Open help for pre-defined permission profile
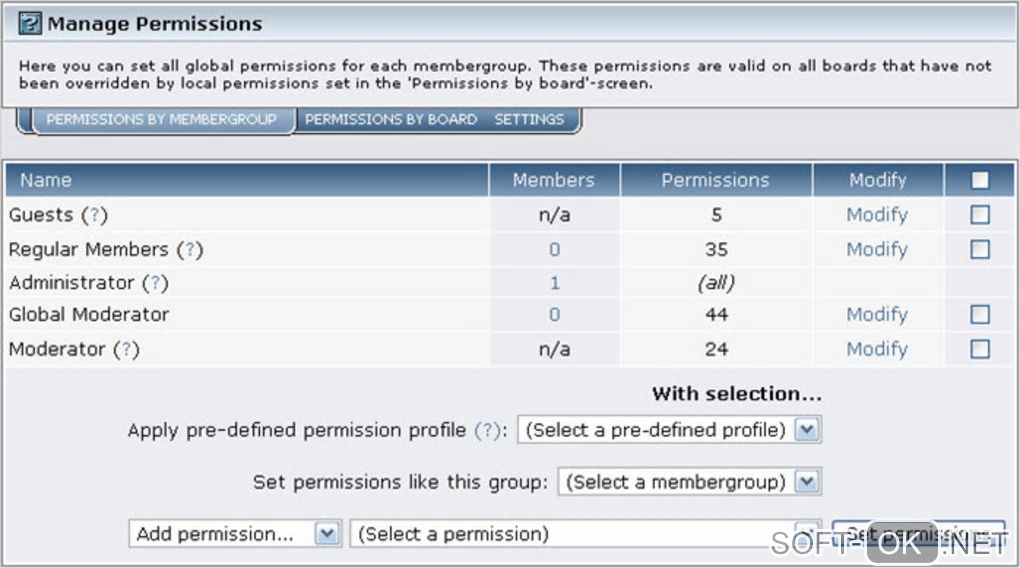This screenshot has height=568, width=1020. click(x=487, y=431)
